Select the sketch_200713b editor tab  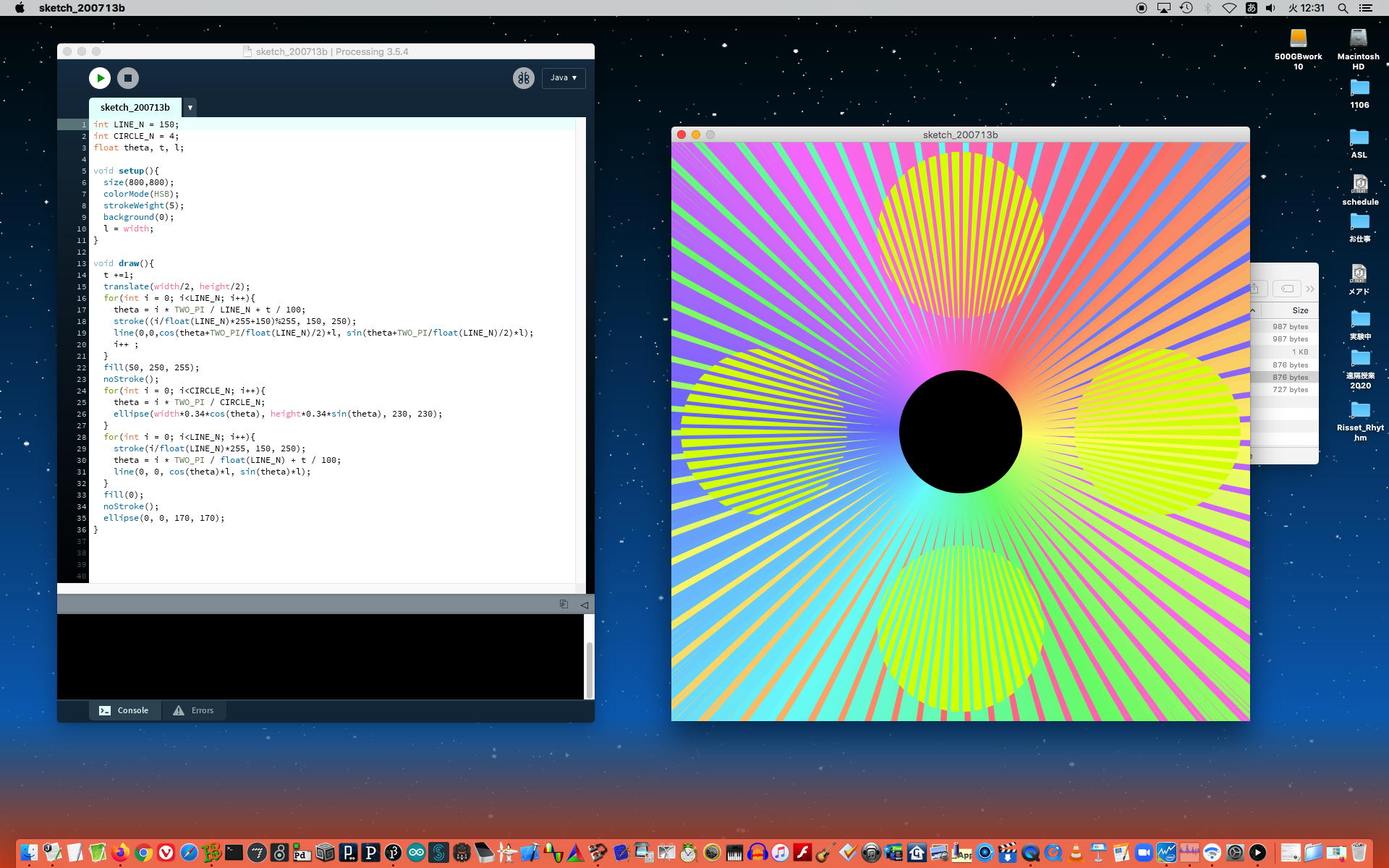pyautogui.click(x=135, y=107)
